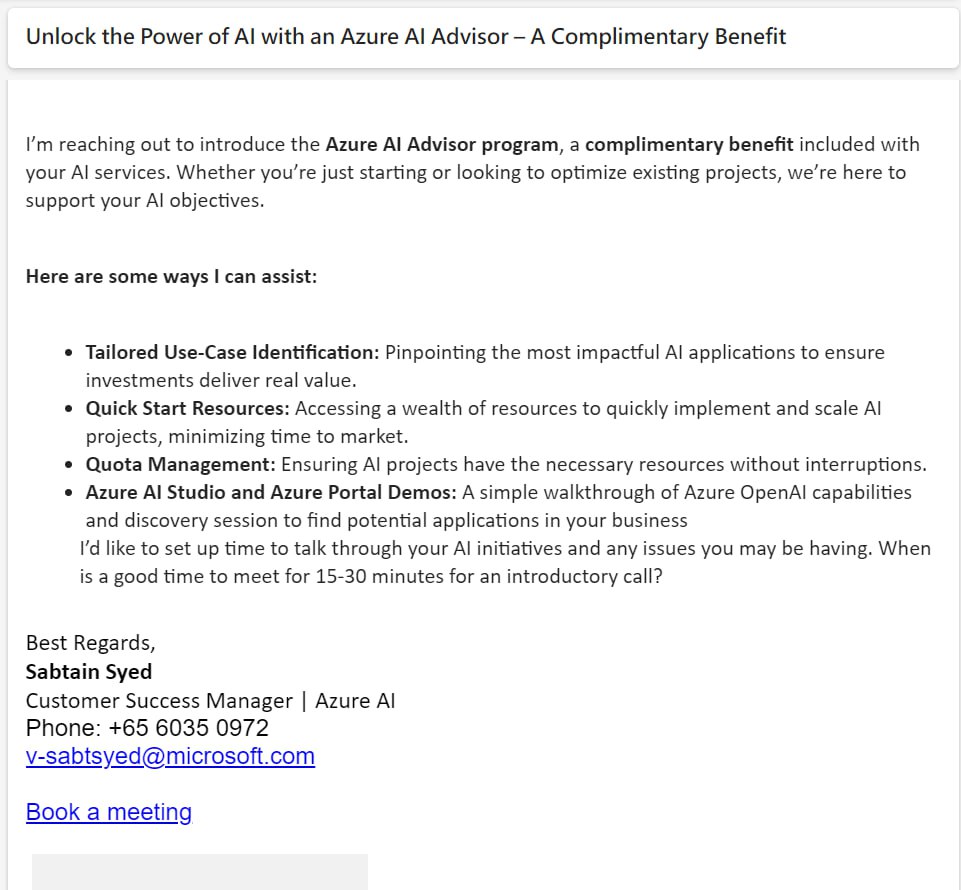Click the sender name Sabtain Syed

[89, 670]
